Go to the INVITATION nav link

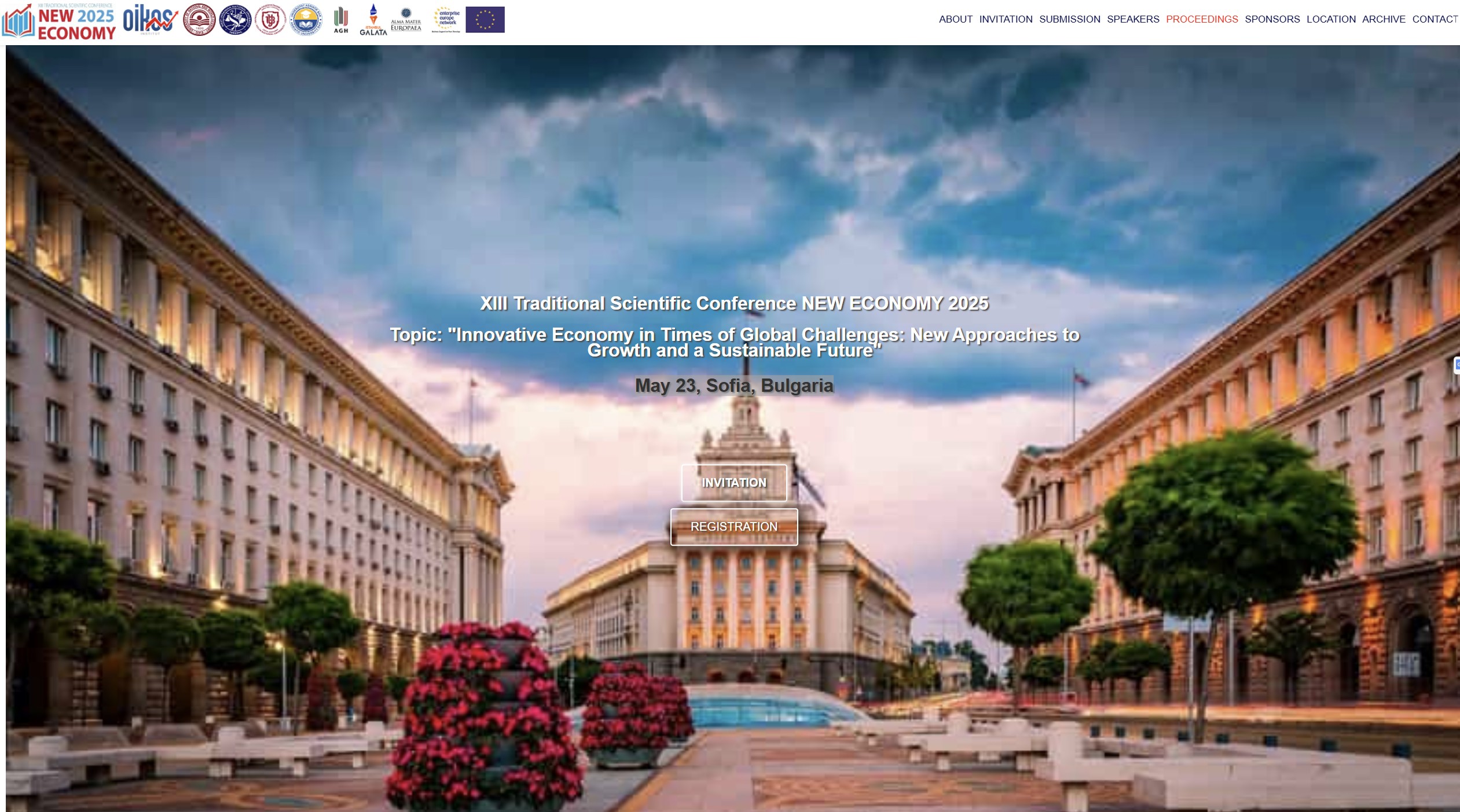point(1006,19)
